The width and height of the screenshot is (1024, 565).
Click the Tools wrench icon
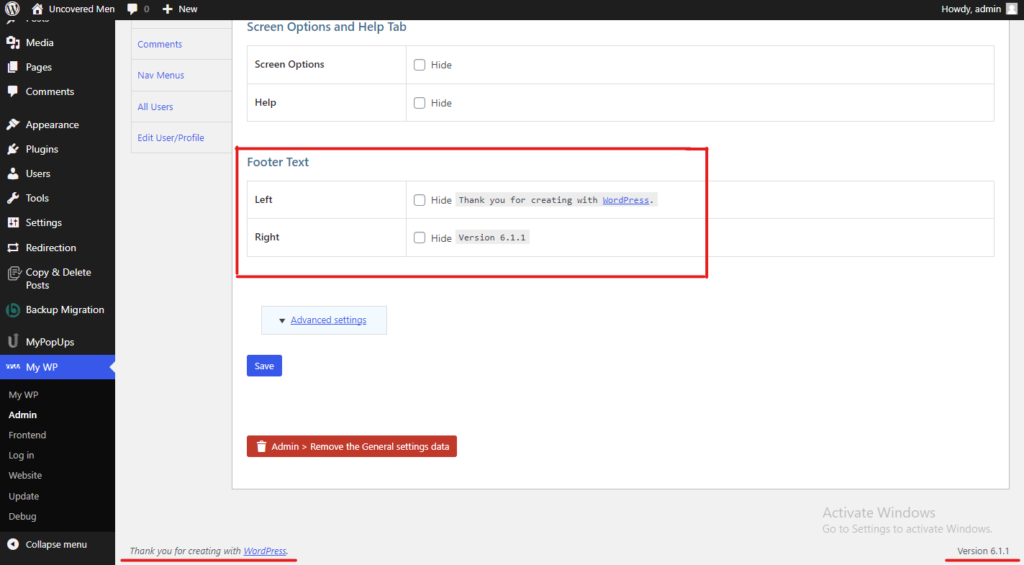[12, 198]
